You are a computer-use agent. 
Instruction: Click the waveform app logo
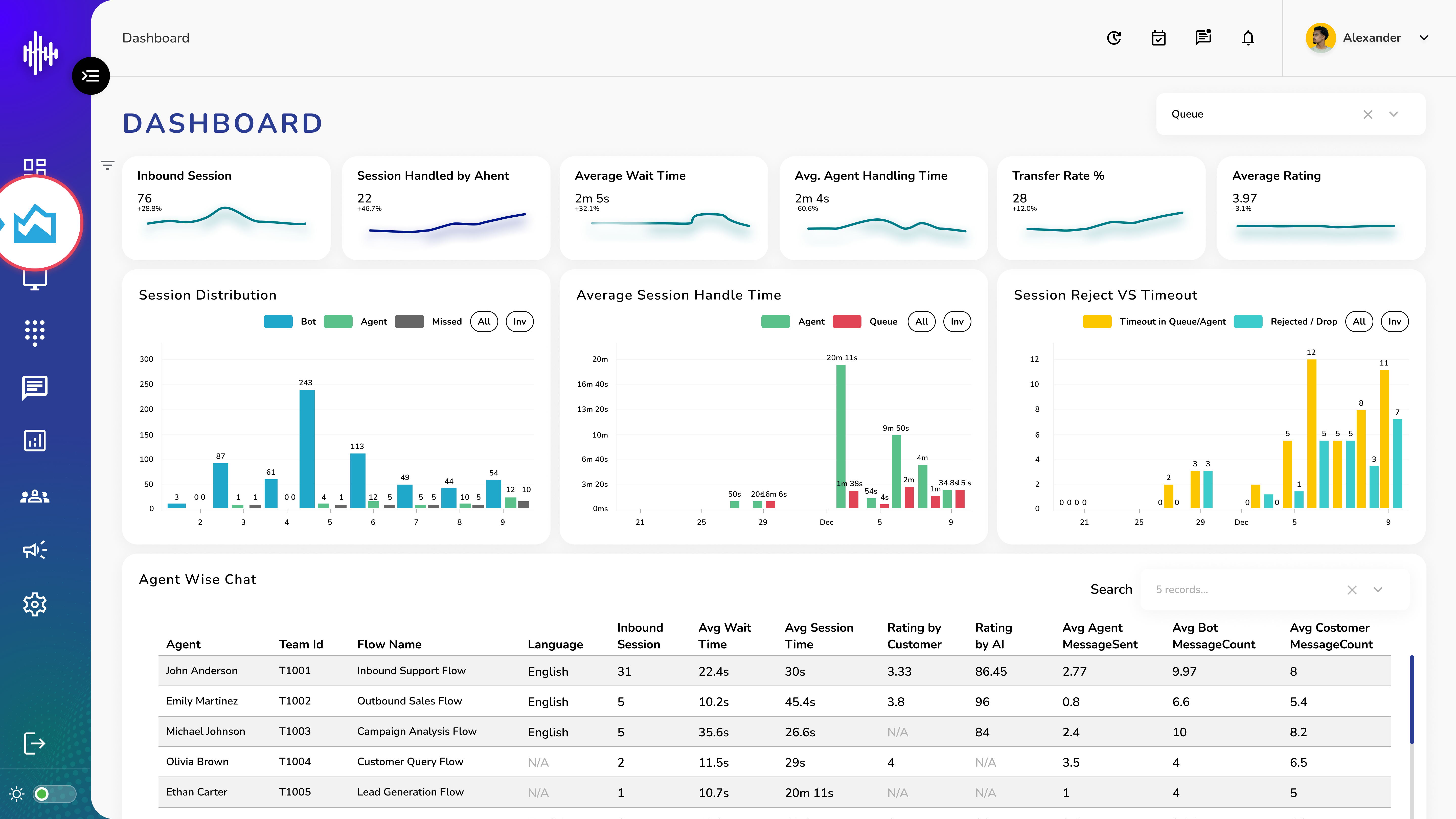pos(40,53)
